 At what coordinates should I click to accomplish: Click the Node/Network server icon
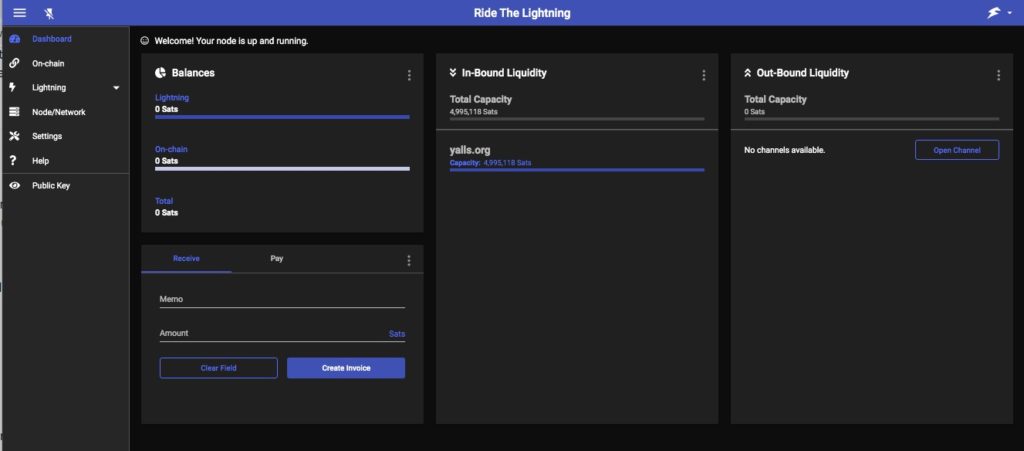point(14,112)
